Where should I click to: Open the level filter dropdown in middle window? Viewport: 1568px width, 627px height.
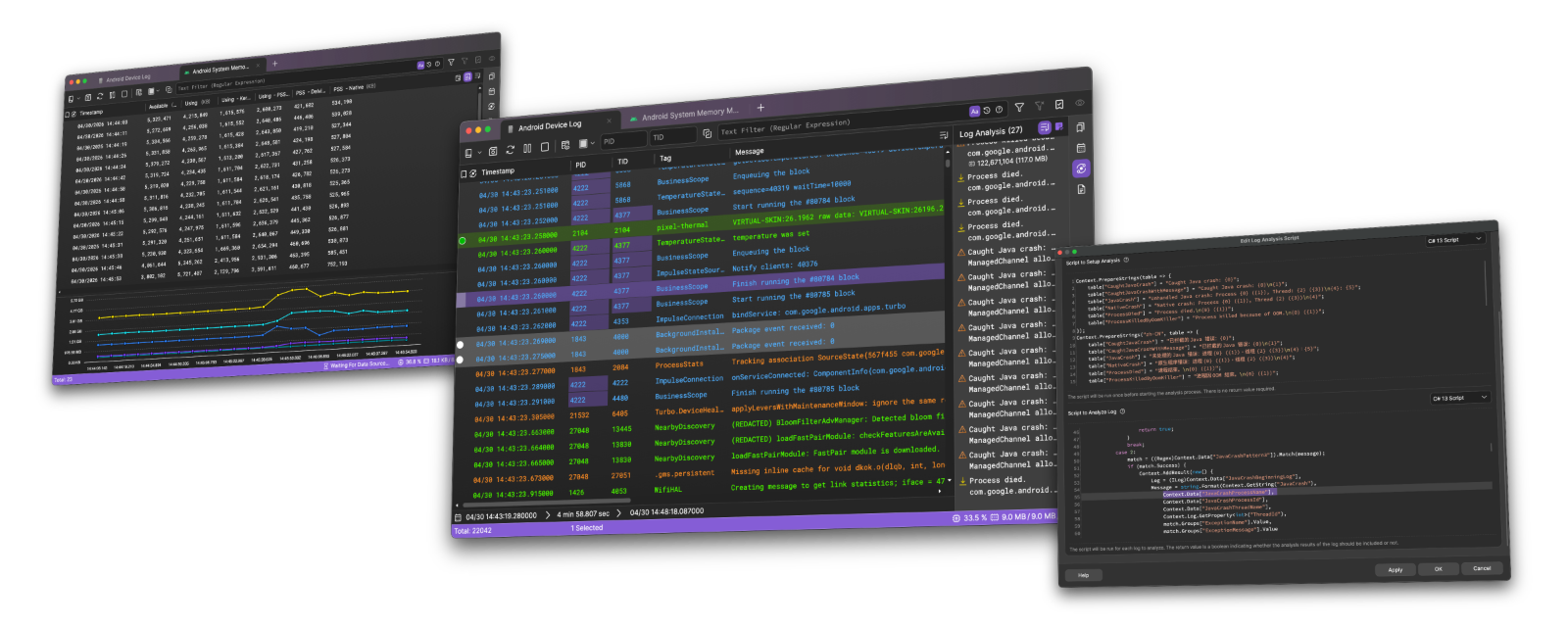tap(587, 143)
